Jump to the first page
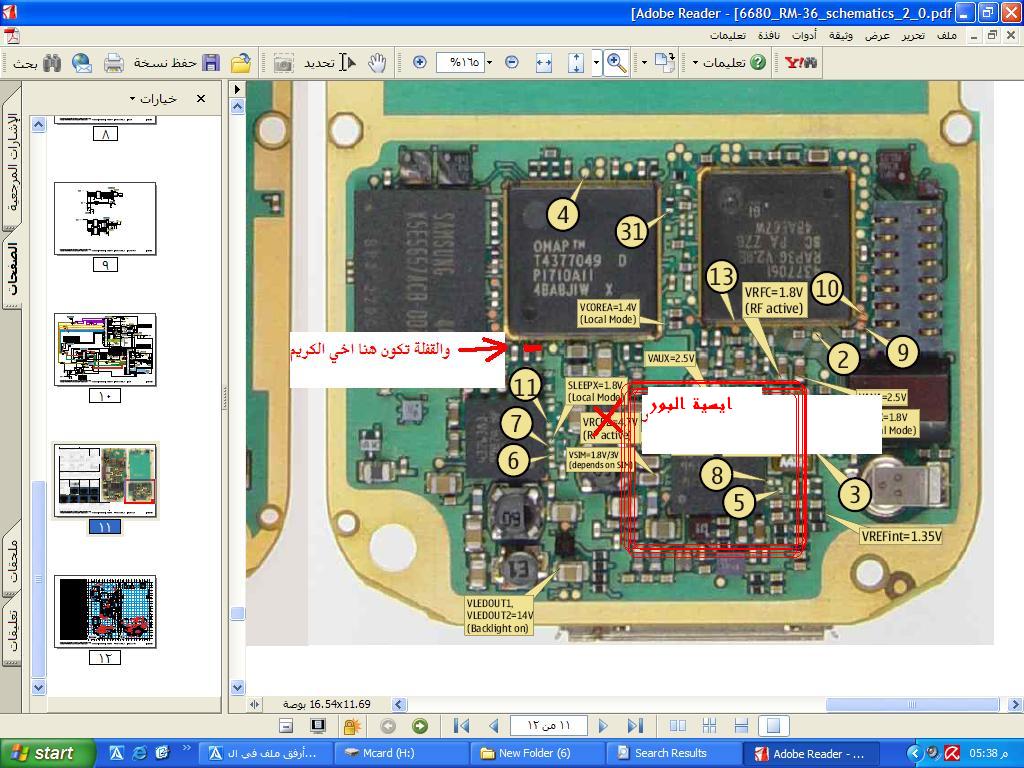The width and height of the screenshot is (1024, 768). tap(461, 726)
